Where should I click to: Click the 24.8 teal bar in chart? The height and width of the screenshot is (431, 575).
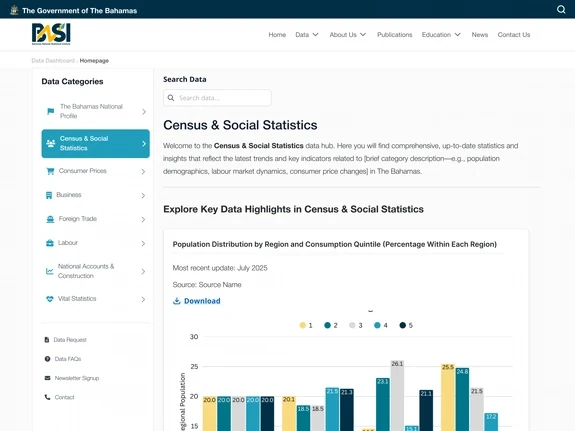[462, 399]
